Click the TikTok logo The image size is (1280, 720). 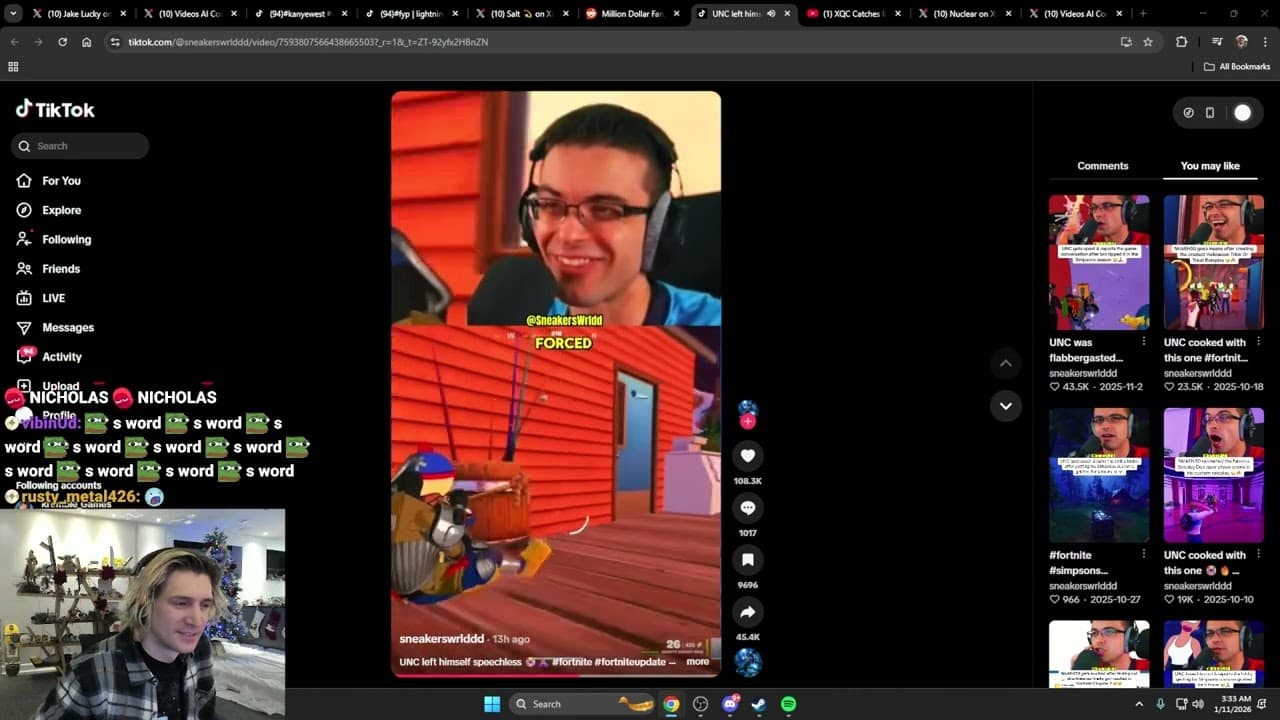click(55, 109)
